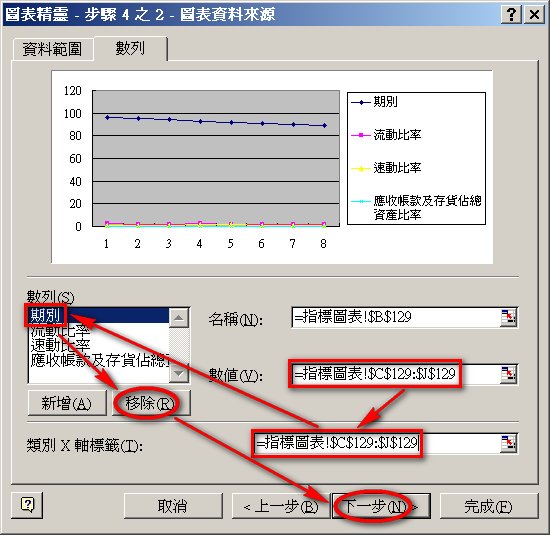The height and width of the screenshot is (535, 550).
Task: Select 期別 in the series list
Action: [98, 315]
